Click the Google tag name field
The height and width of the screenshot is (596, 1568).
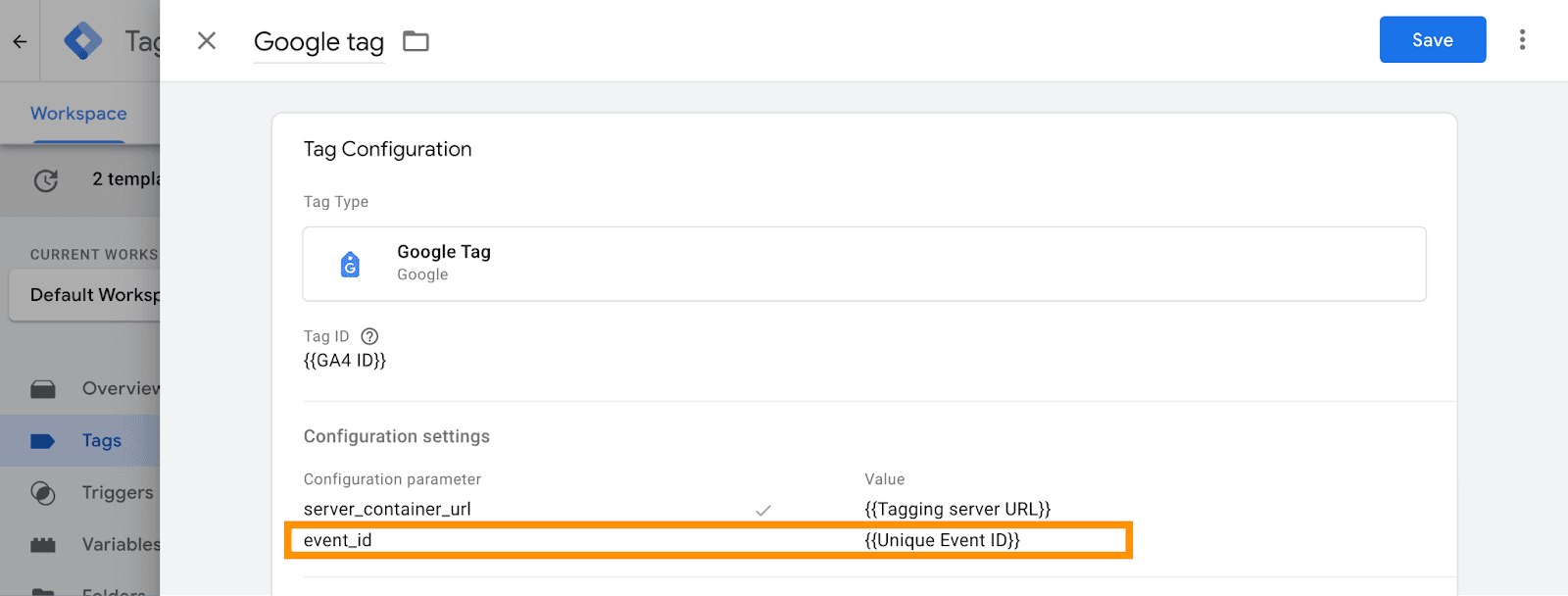click(x=318, y=42)
